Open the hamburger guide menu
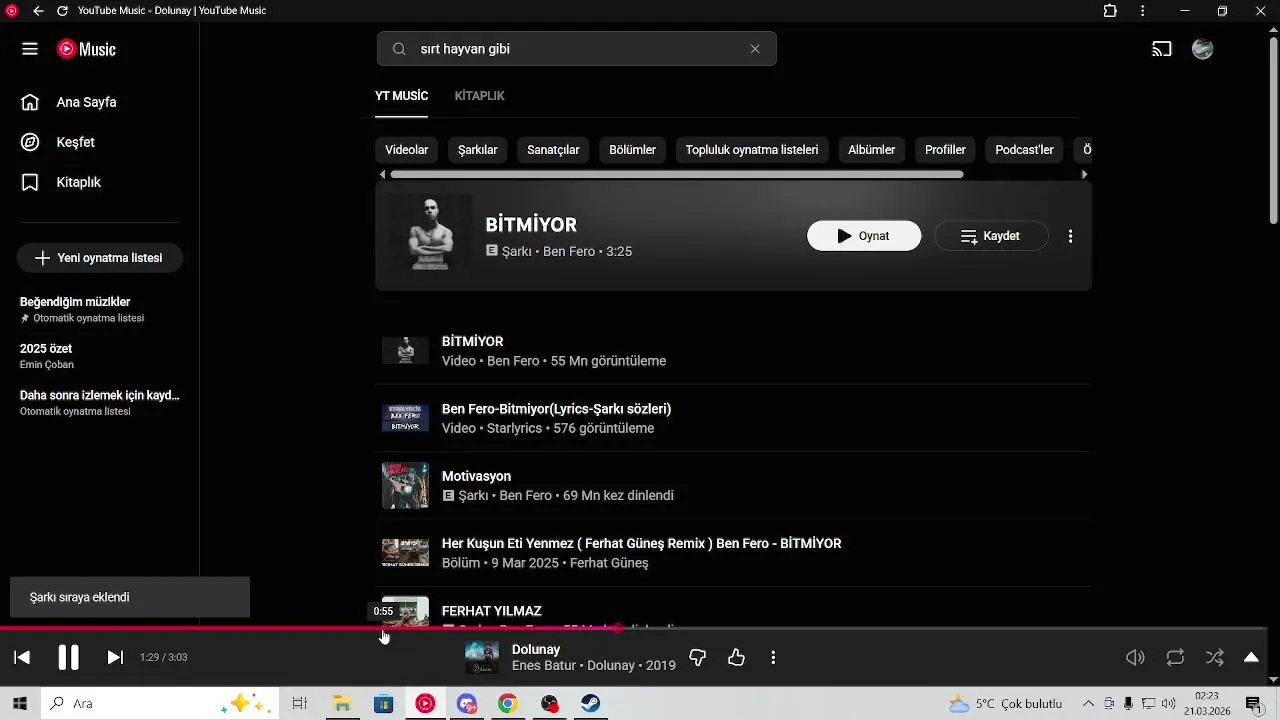The height and width of the screenshot is (720, 1280). (30, 49)
